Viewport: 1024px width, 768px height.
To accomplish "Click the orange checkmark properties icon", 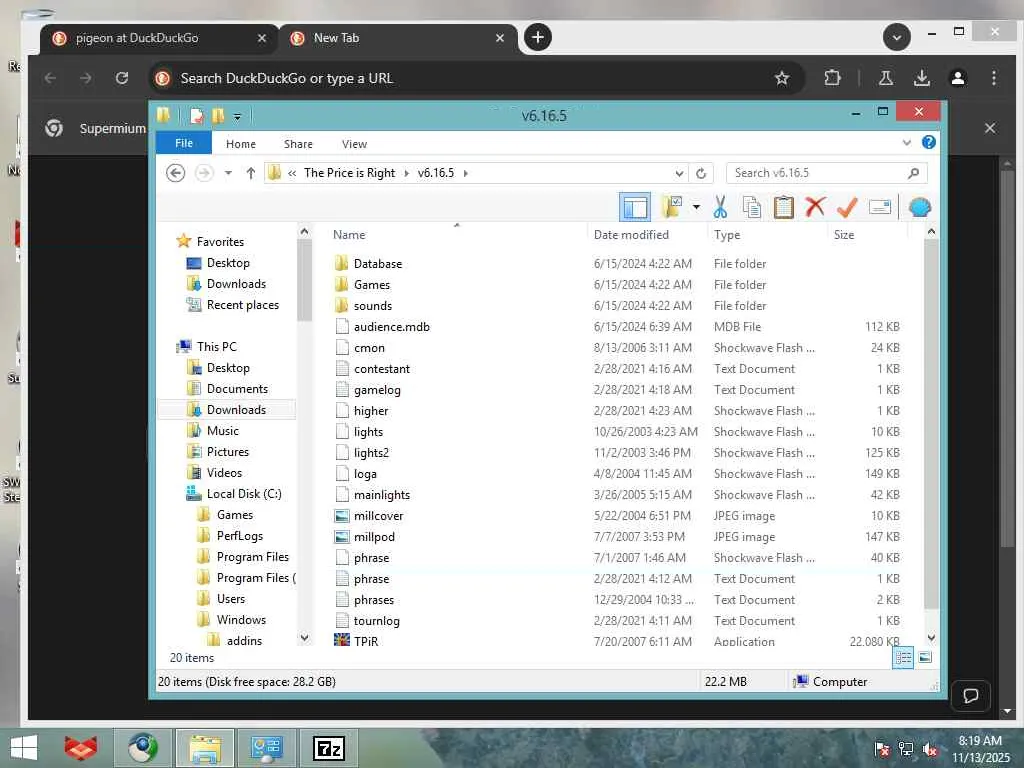I will point(847,208).
